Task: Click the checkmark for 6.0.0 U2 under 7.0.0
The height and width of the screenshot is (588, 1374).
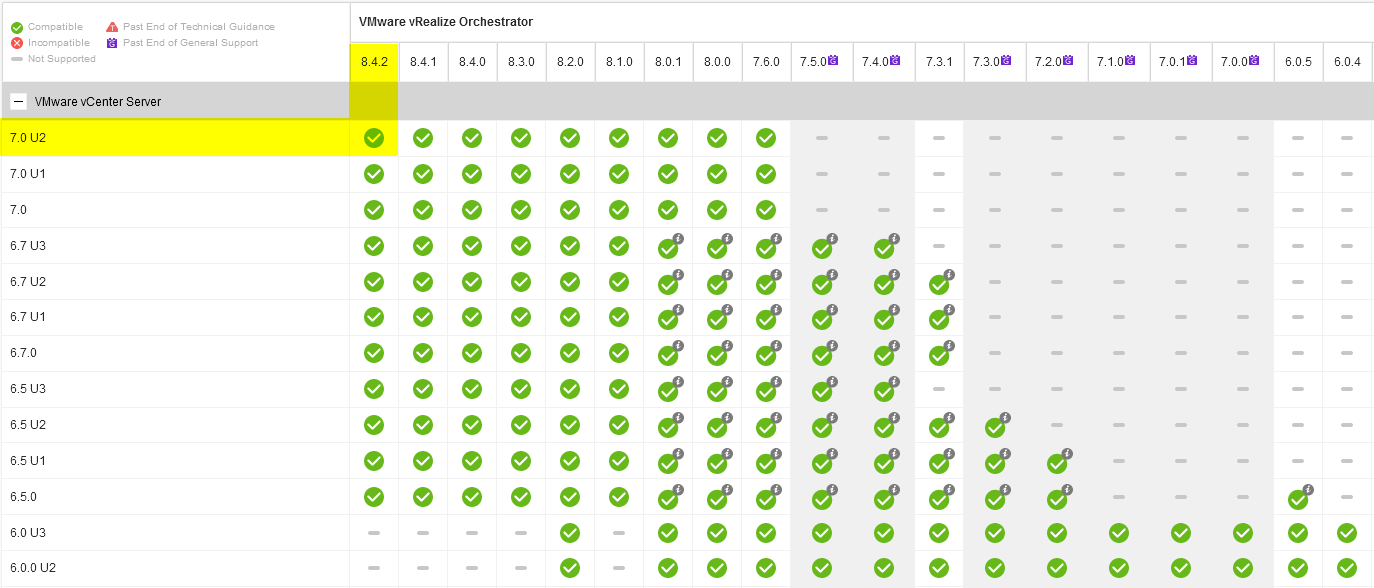Action: point(1243,568)
